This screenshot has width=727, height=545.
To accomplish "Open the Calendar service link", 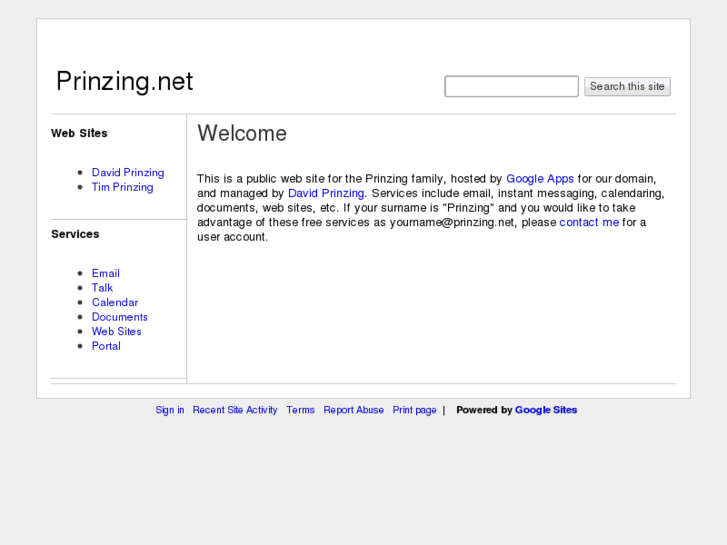I will 115,302.
